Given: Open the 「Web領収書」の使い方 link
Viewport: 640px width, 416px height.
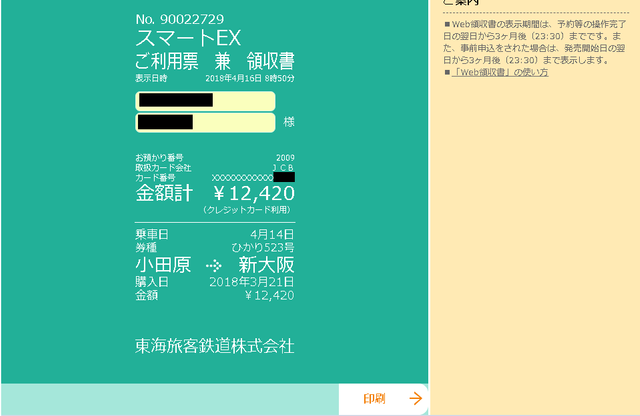Looking at the screenshot, I should pyautogui.click(x=500, y=72).
